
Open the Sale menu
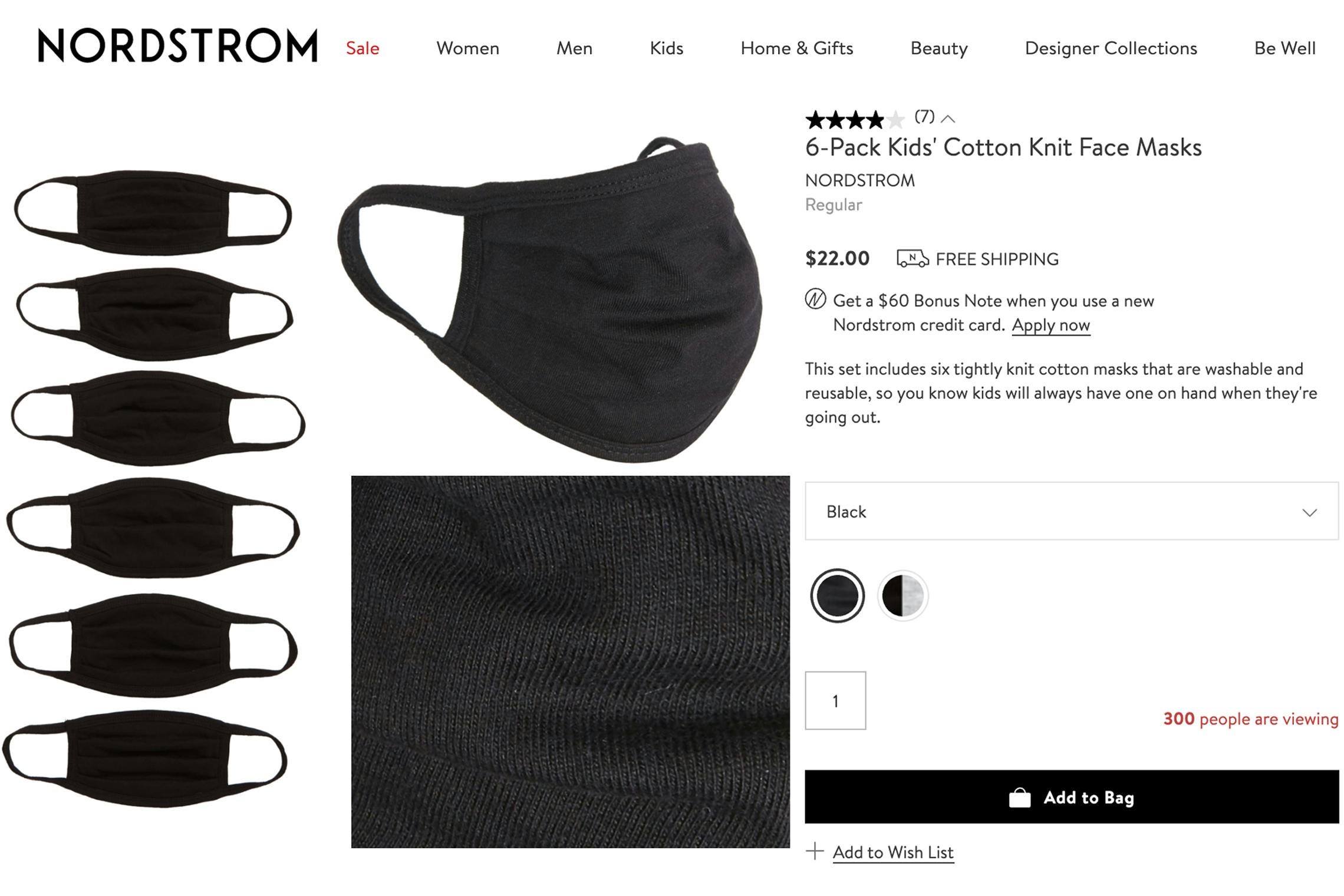[x=363, y=48]
